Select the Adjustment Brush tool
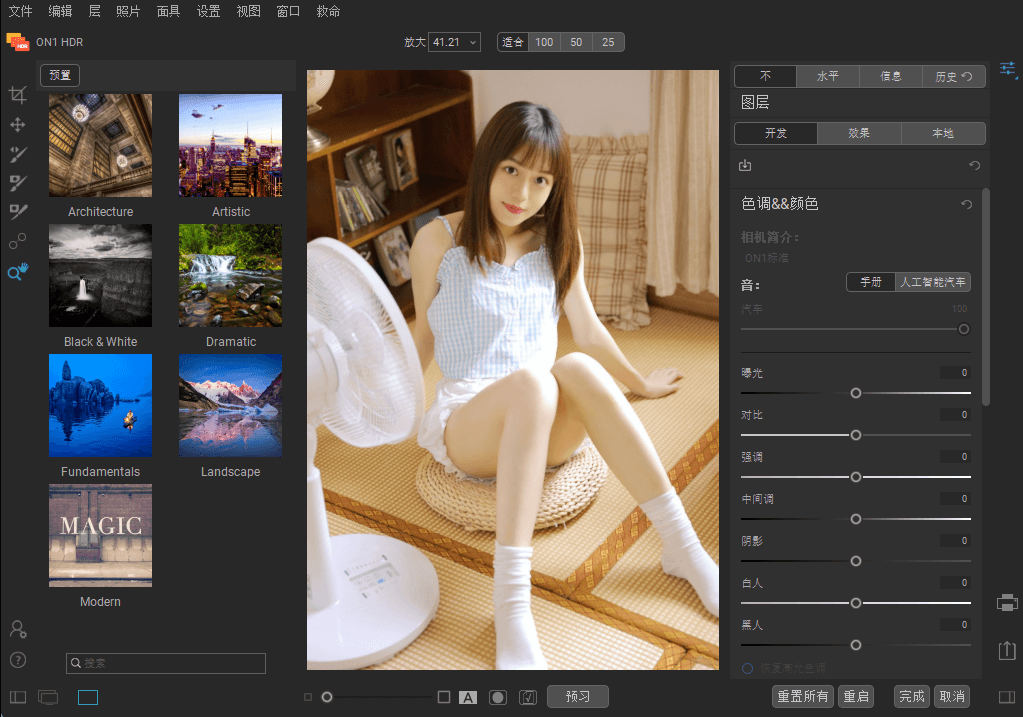This screenshot has height=717, width=1023. point(18,154)
